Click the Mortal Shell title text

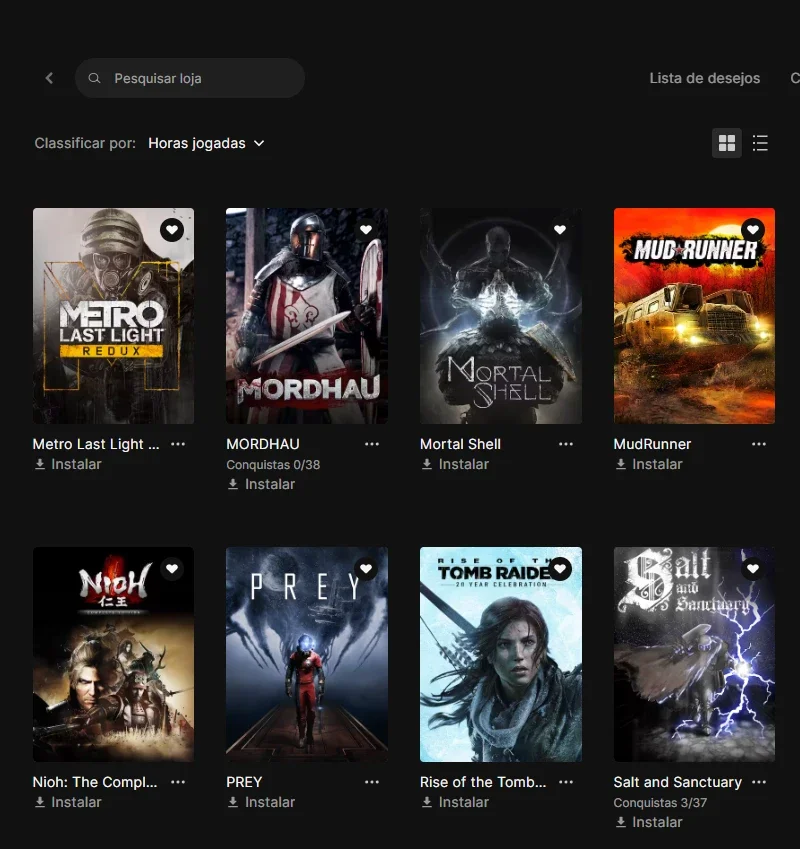point(460,444)
